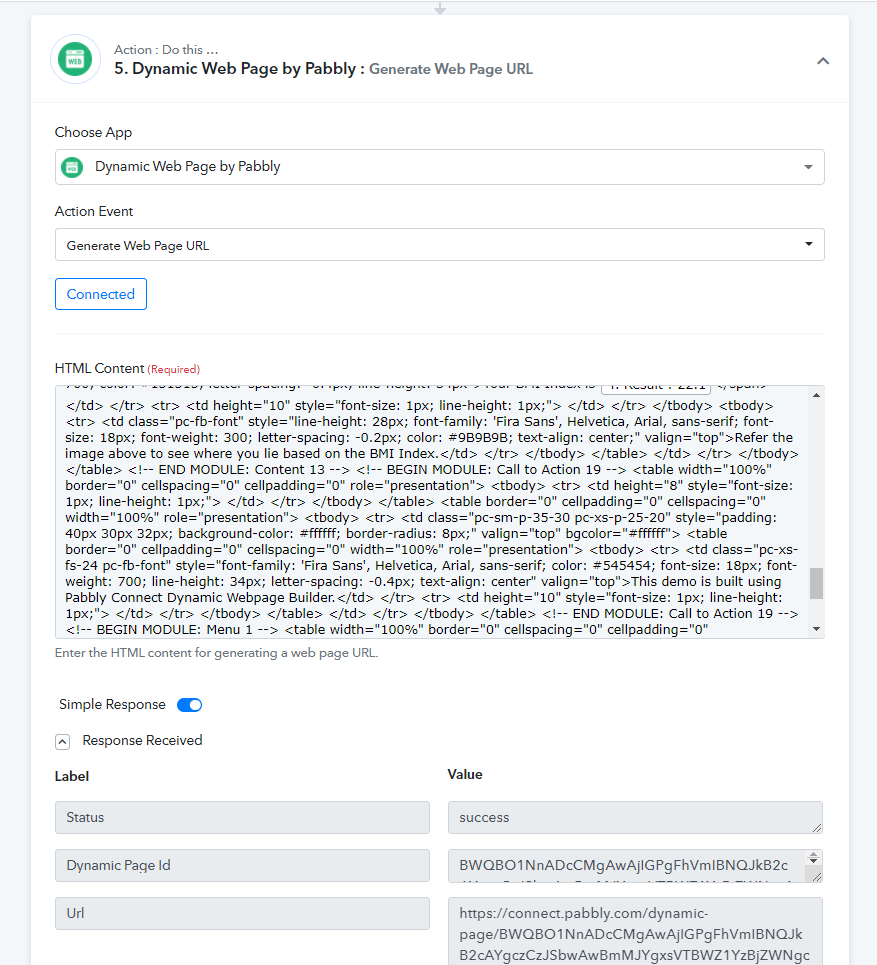Click the green Dynamic Web Page step icon
This screenshot has width=877, height=965.
click(75, 60)
